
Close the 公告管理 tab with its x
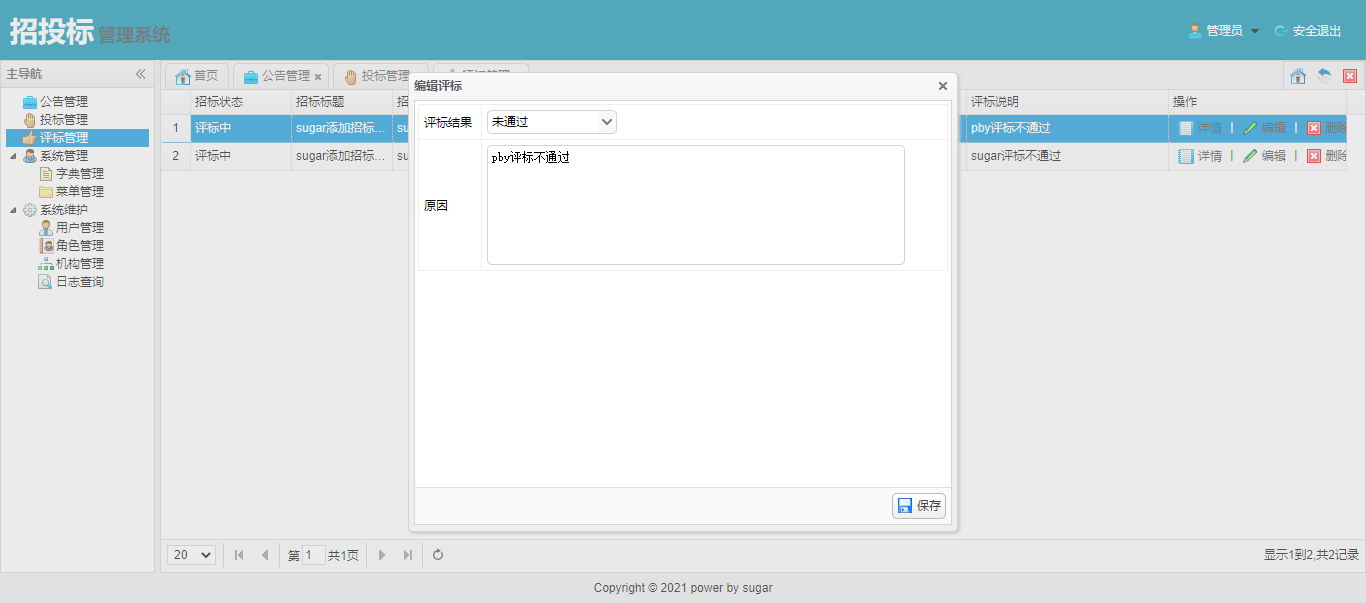[318, 77]
